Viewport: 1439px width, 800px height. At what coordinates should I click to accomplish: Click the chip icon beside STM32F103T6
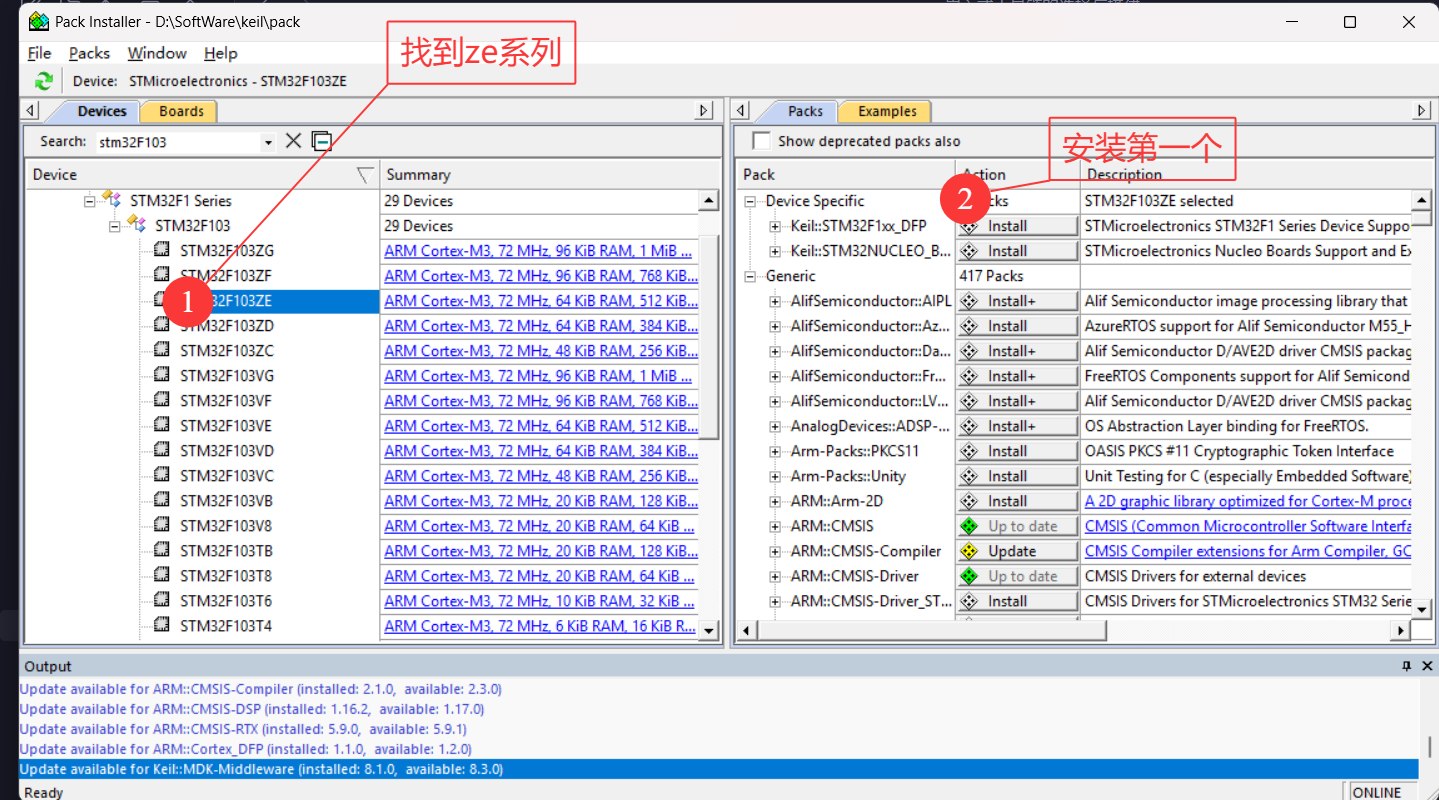[x=162, y=600]
